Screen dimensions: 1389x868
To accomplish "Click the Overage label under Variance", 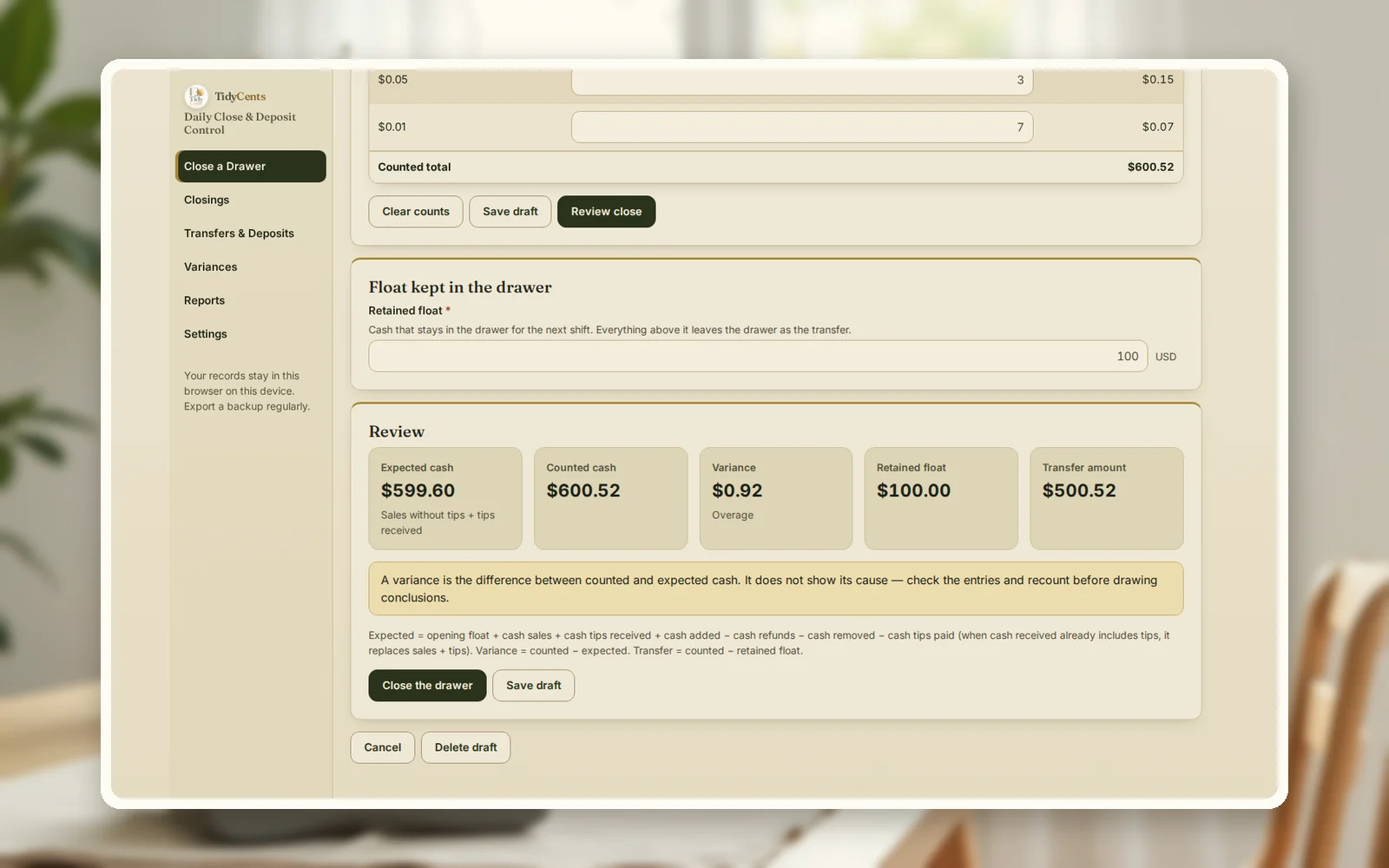I will point(733,515).
